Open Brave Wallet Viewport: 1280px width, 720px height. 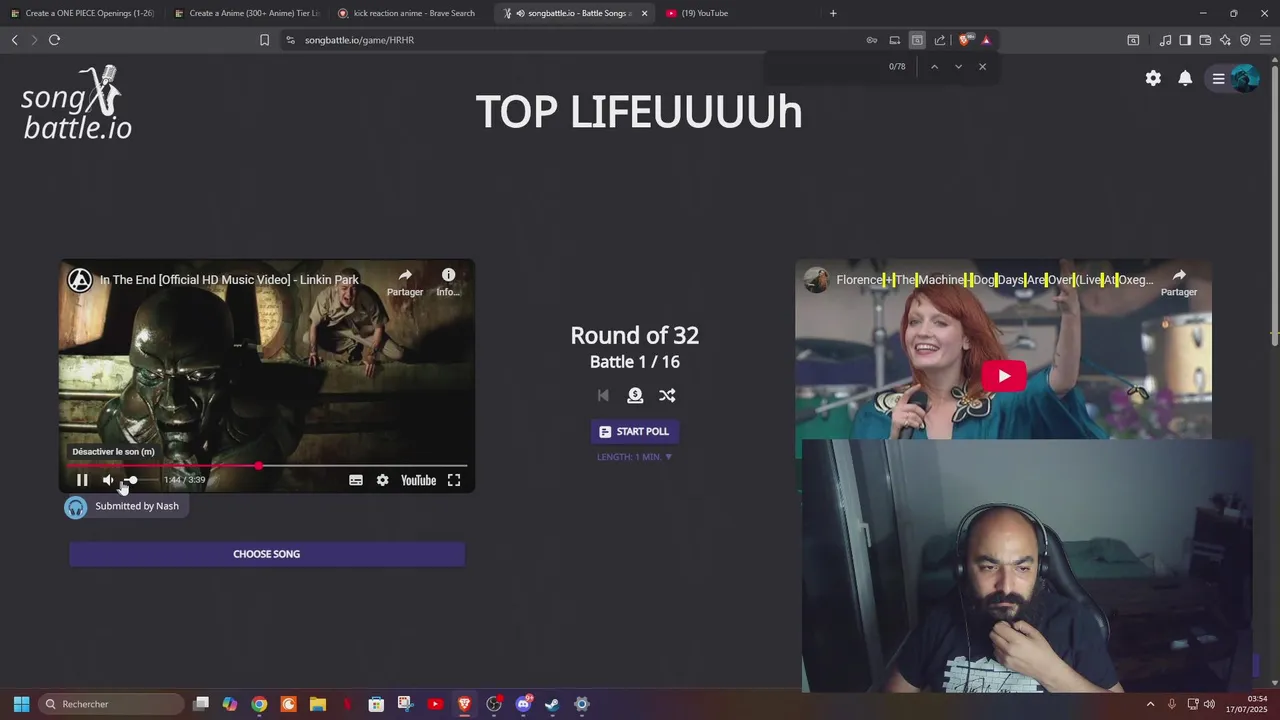coord(1205,40)
